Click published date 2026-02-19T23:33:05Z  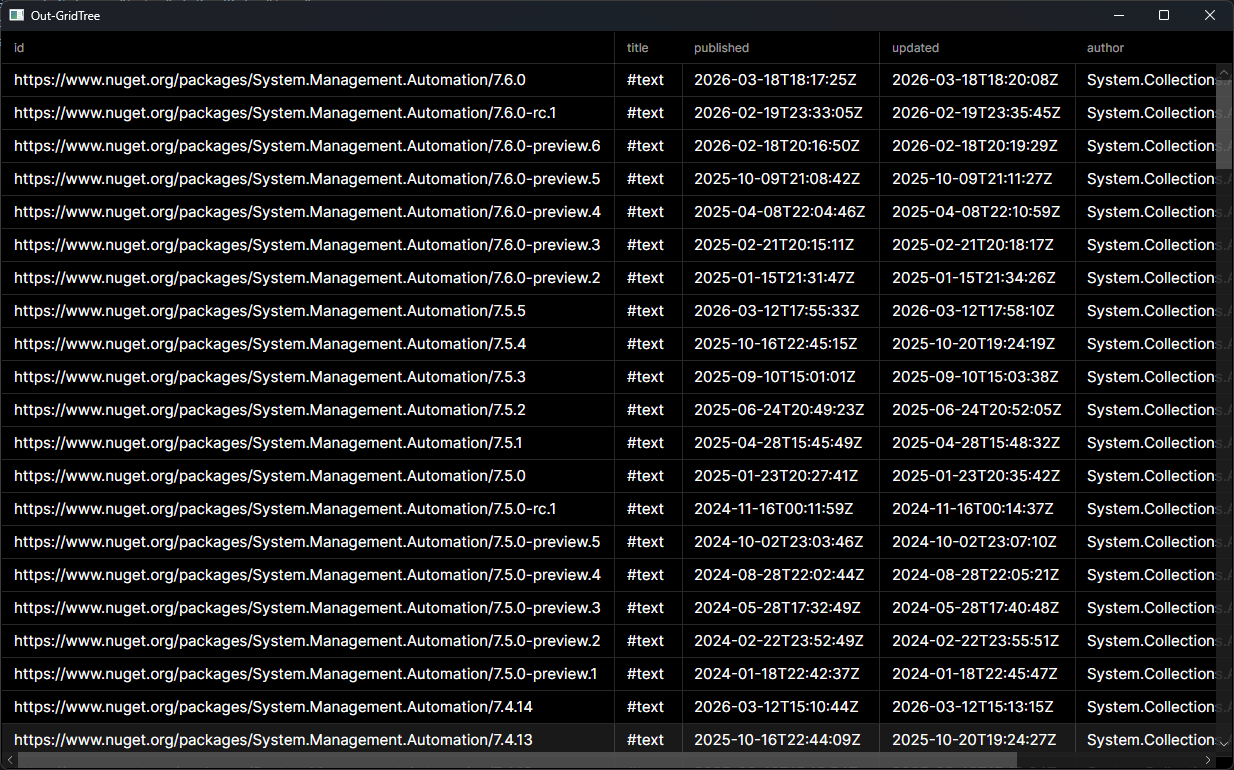click(x=776, y=113)
